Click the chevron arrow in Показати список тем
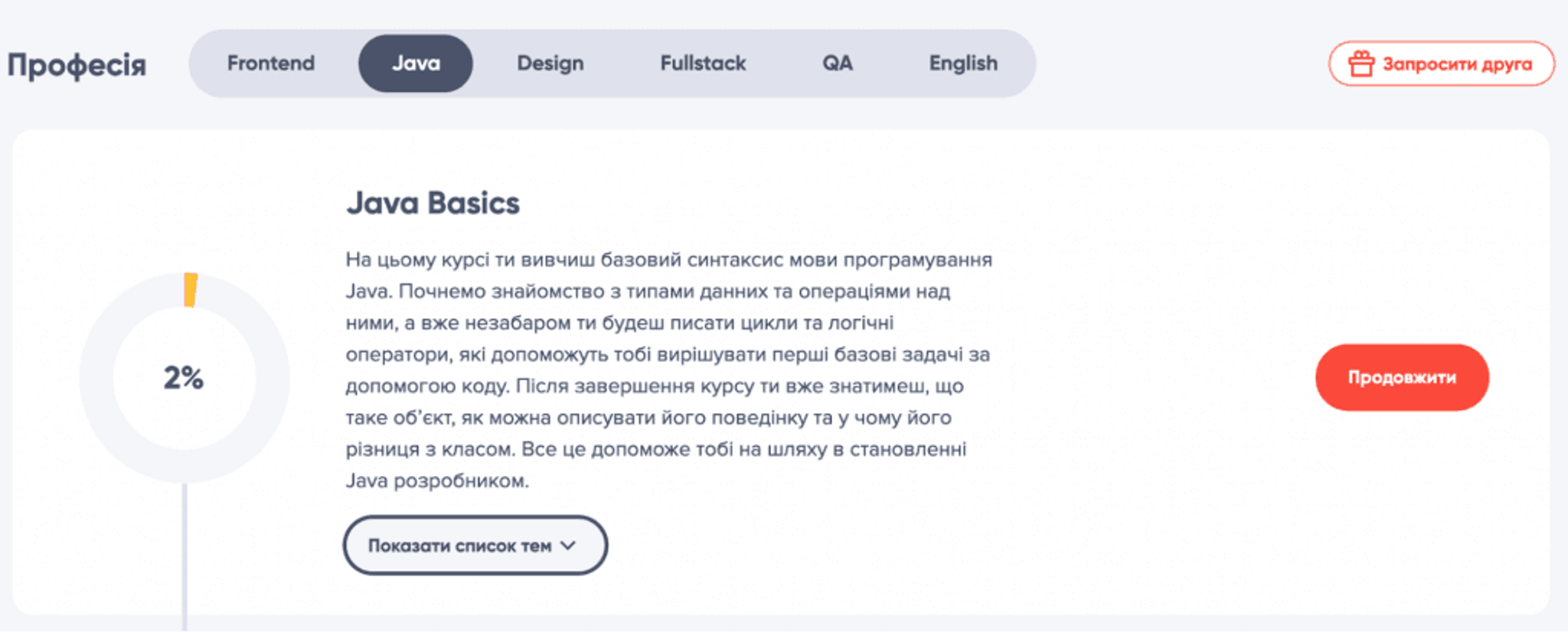 pos(568,546)
